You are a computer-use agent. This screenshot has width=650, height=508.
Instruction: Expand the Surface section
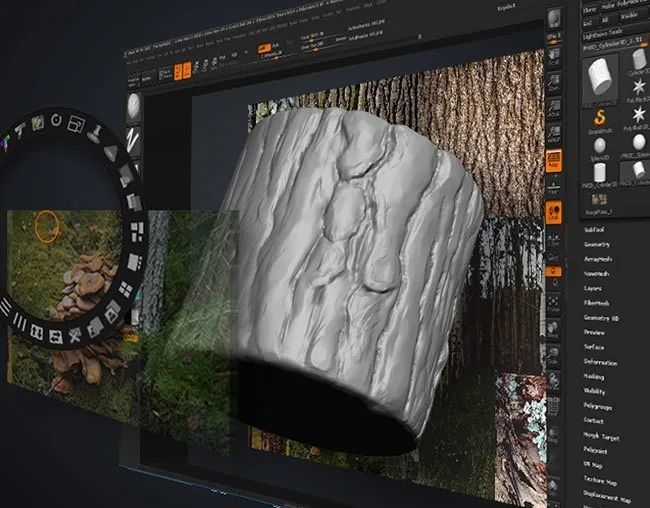click(594, 347)
